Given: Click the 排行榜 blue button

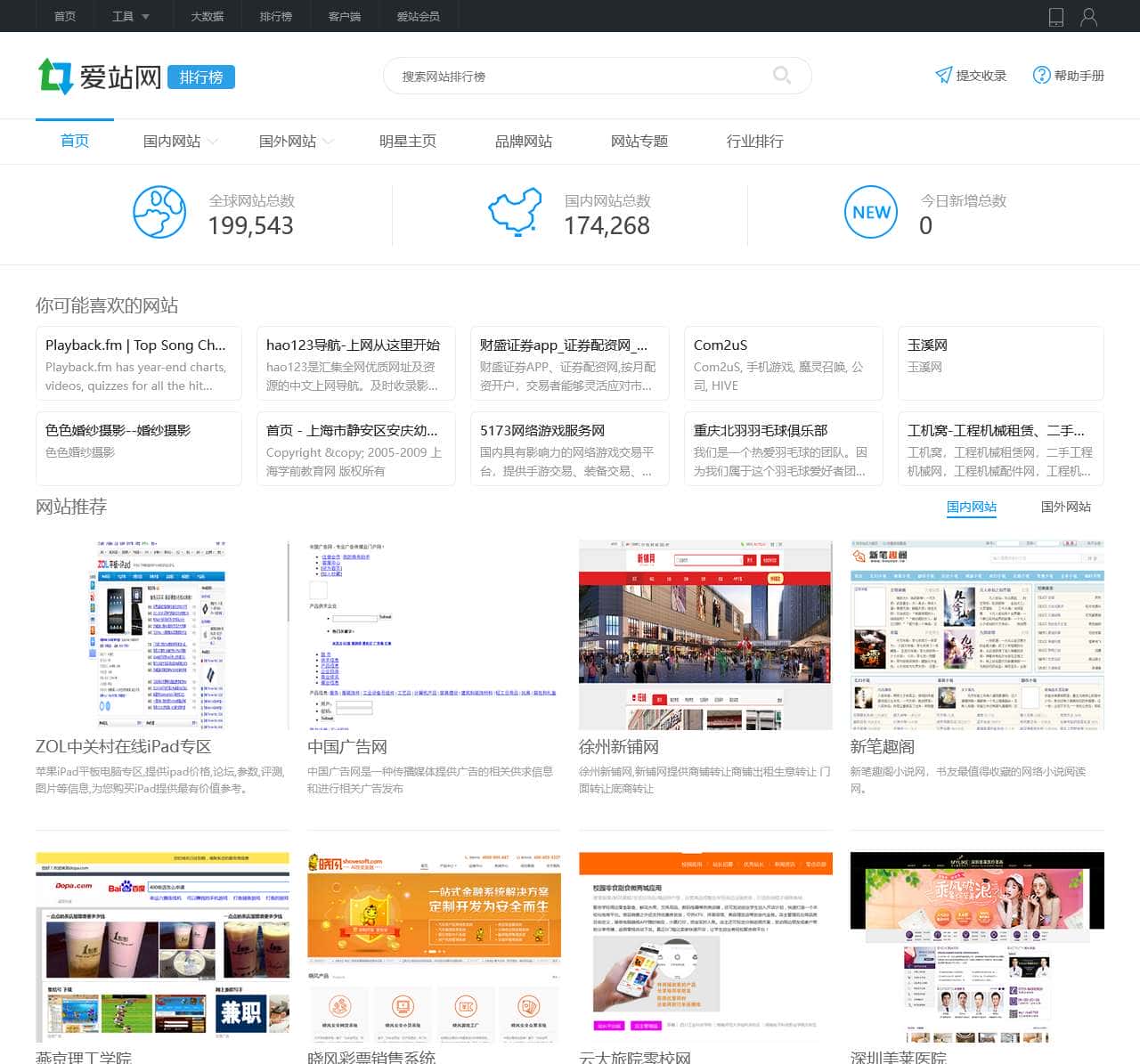Looking at the screenshot, I should [x=201, y=77].
